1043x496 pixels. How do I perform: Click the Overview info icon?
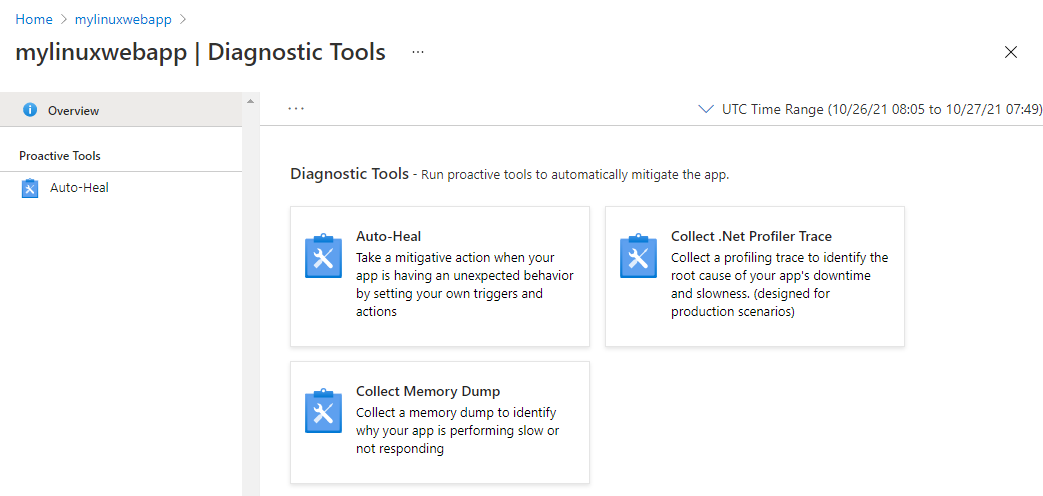point(30,110)
